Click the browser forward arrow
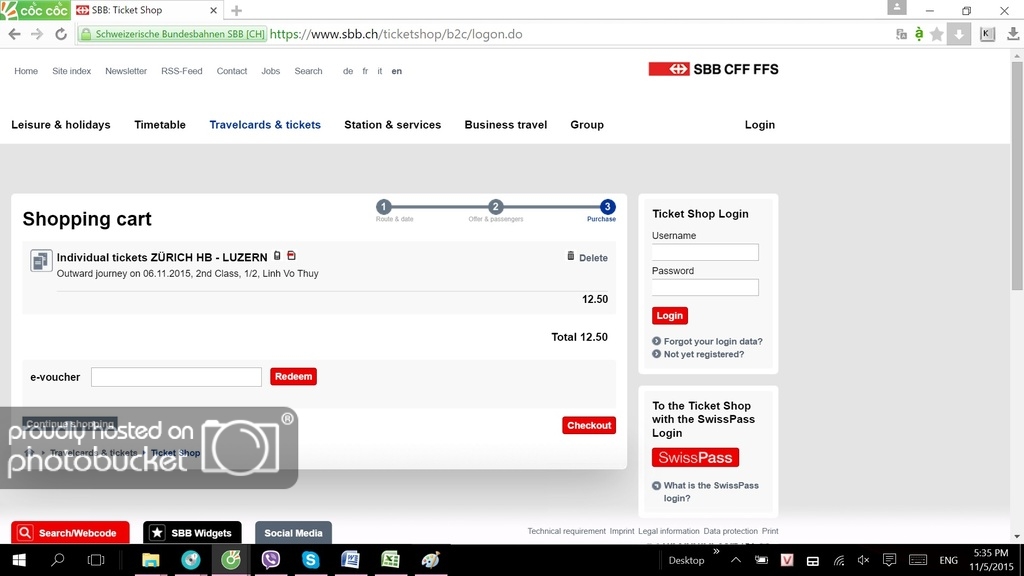1024x576 pixels. [x=37, y=34]
